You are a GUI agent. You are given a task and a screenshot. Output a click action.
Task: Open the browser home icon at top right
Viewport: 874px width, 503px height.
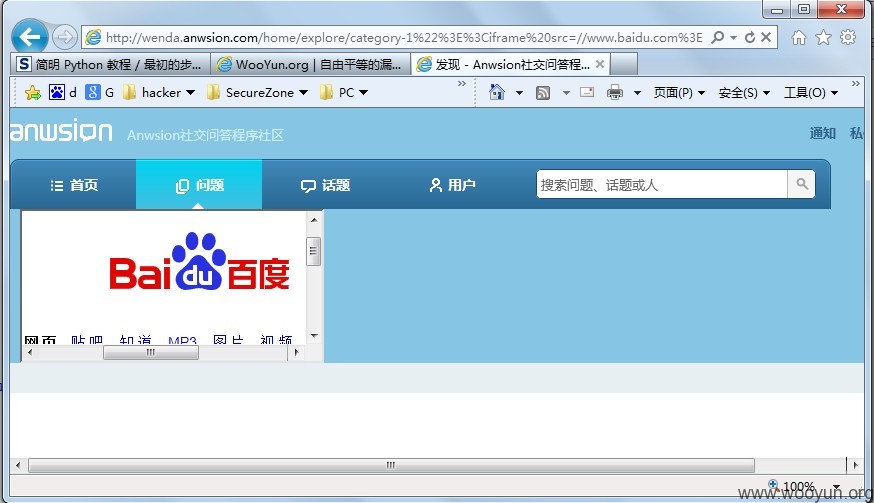(799, 37)
